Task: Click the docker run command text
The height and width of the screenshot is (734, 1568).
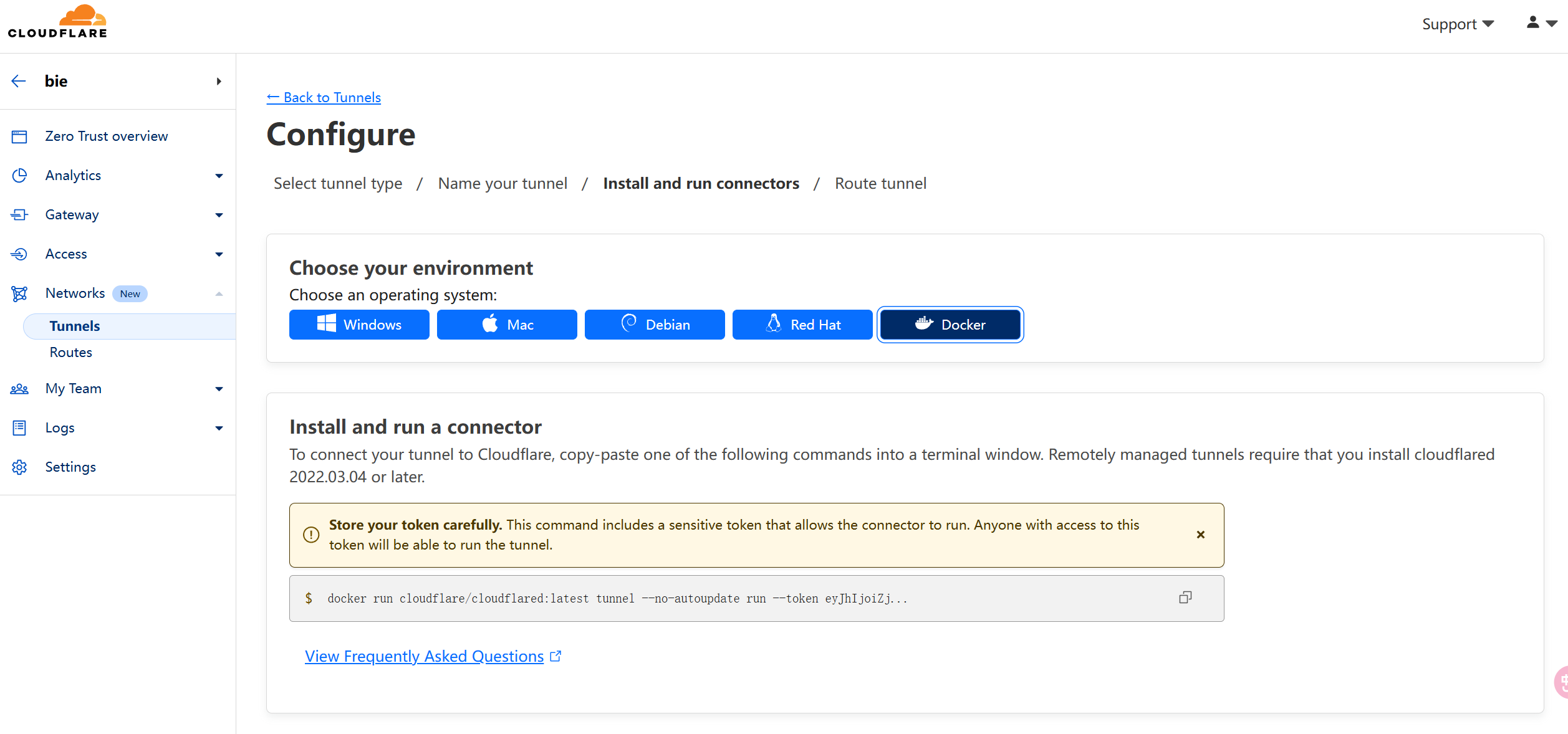Action: click(x=617, y=598)
